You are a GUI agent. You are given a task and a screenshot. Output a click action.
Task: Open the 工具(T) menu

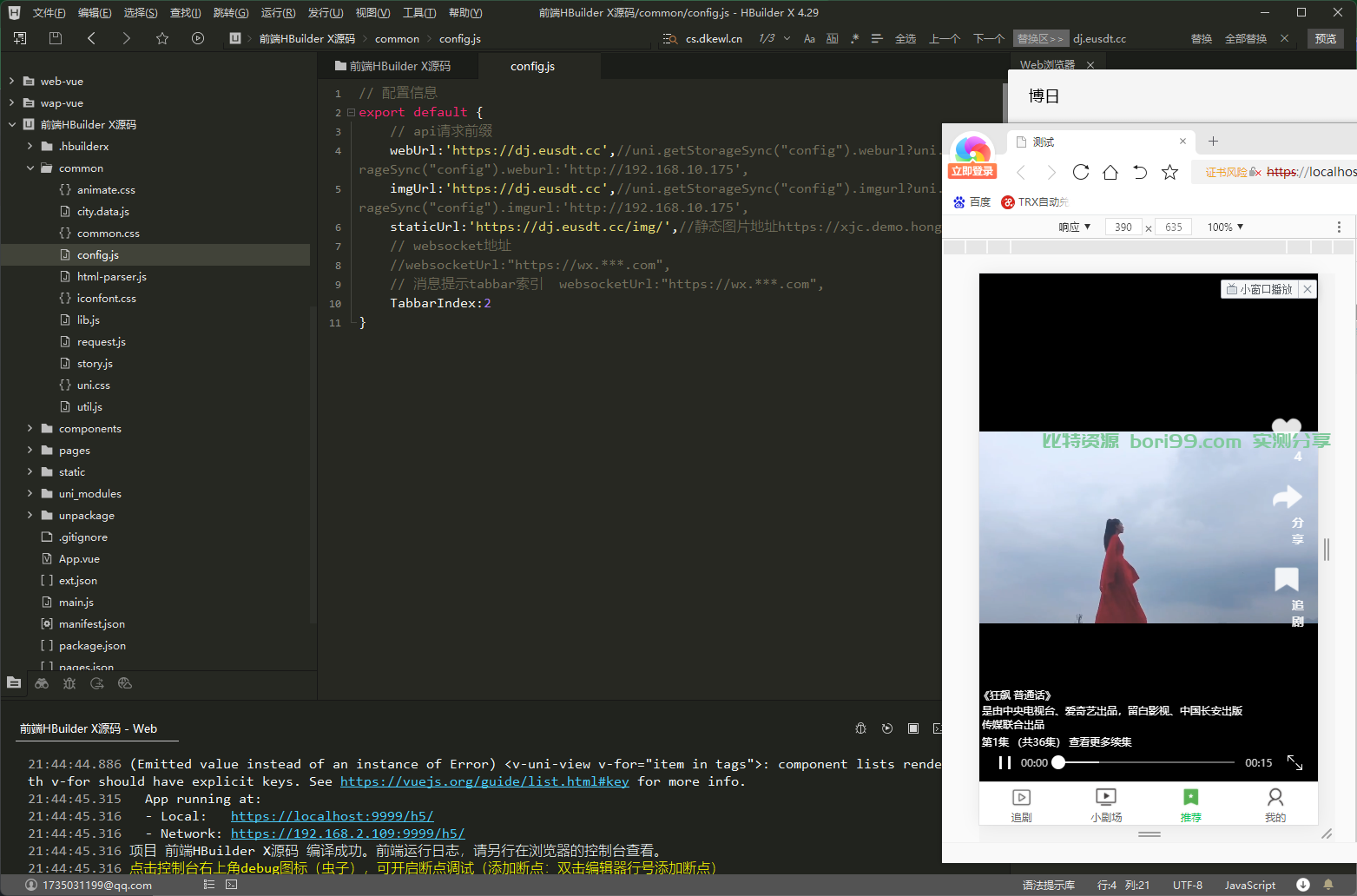(419, 12)
